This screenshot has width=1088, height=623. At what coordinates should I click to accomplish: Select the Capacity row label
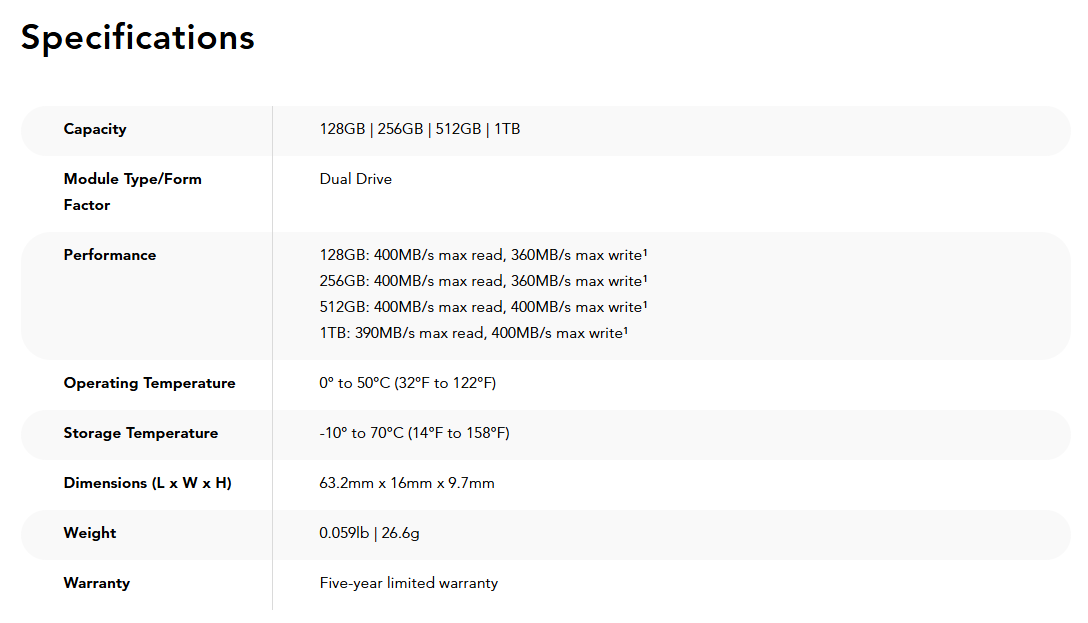95,130
